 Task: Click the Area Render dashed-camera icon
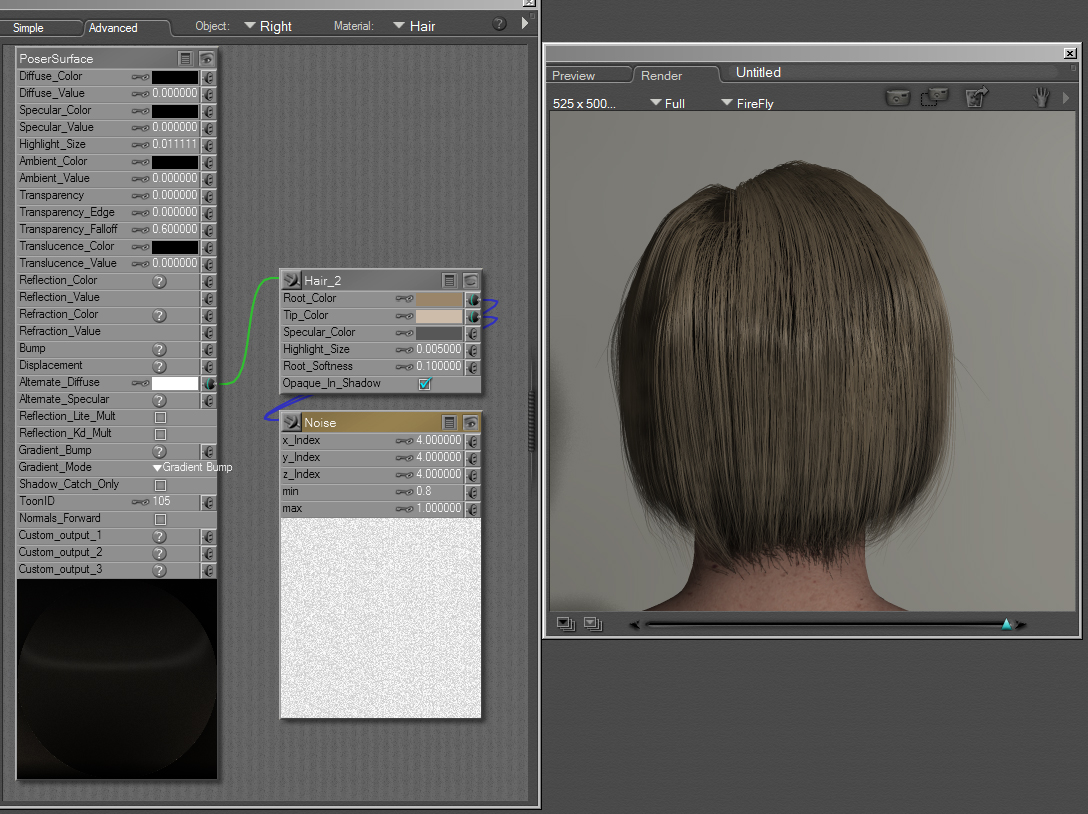coord(935,97)
